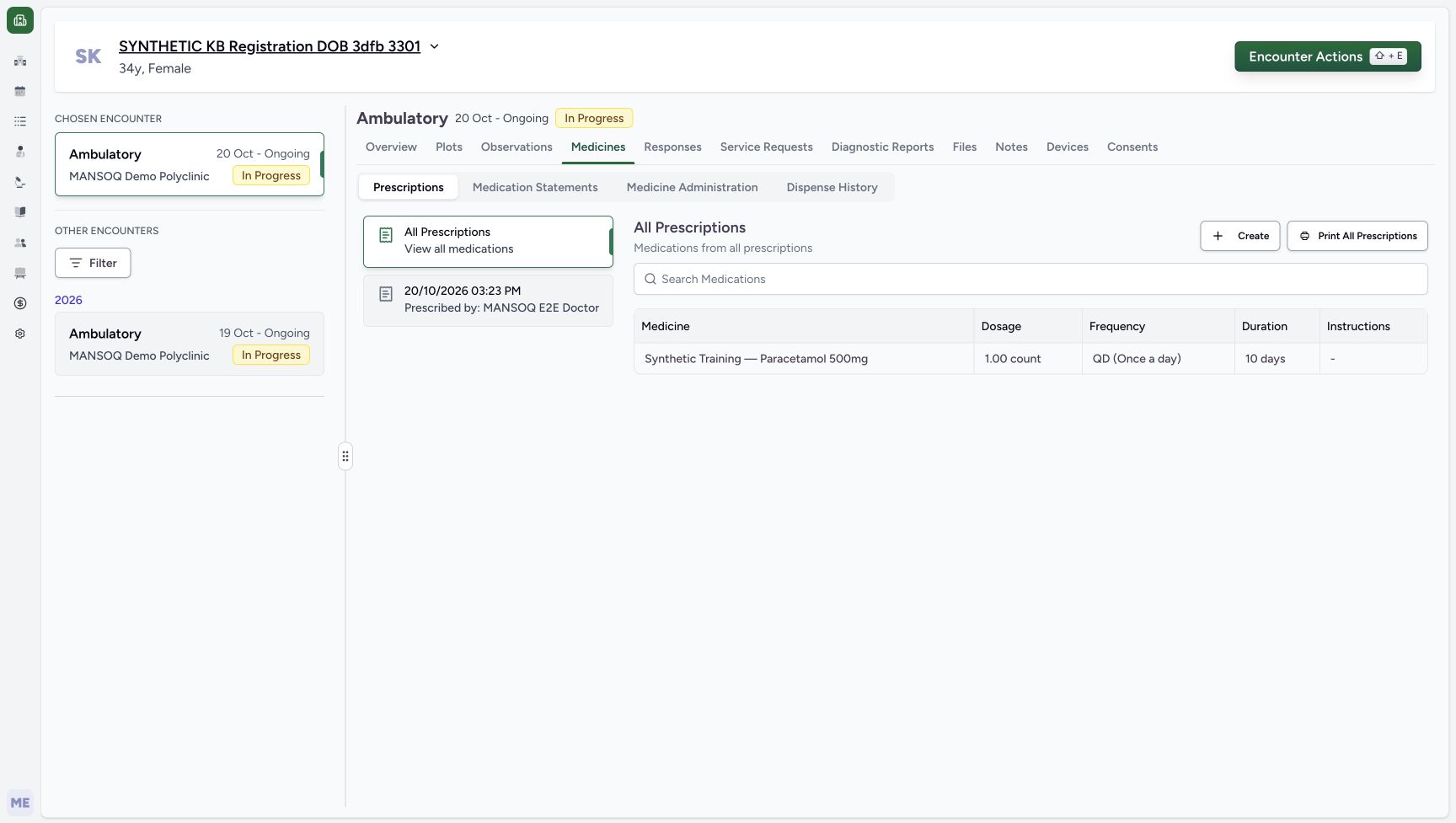The height and width of the screenshot is (823, 1456).
Task: Open the microscope lab icon in sidebar
Action: (x=20, y=182)
